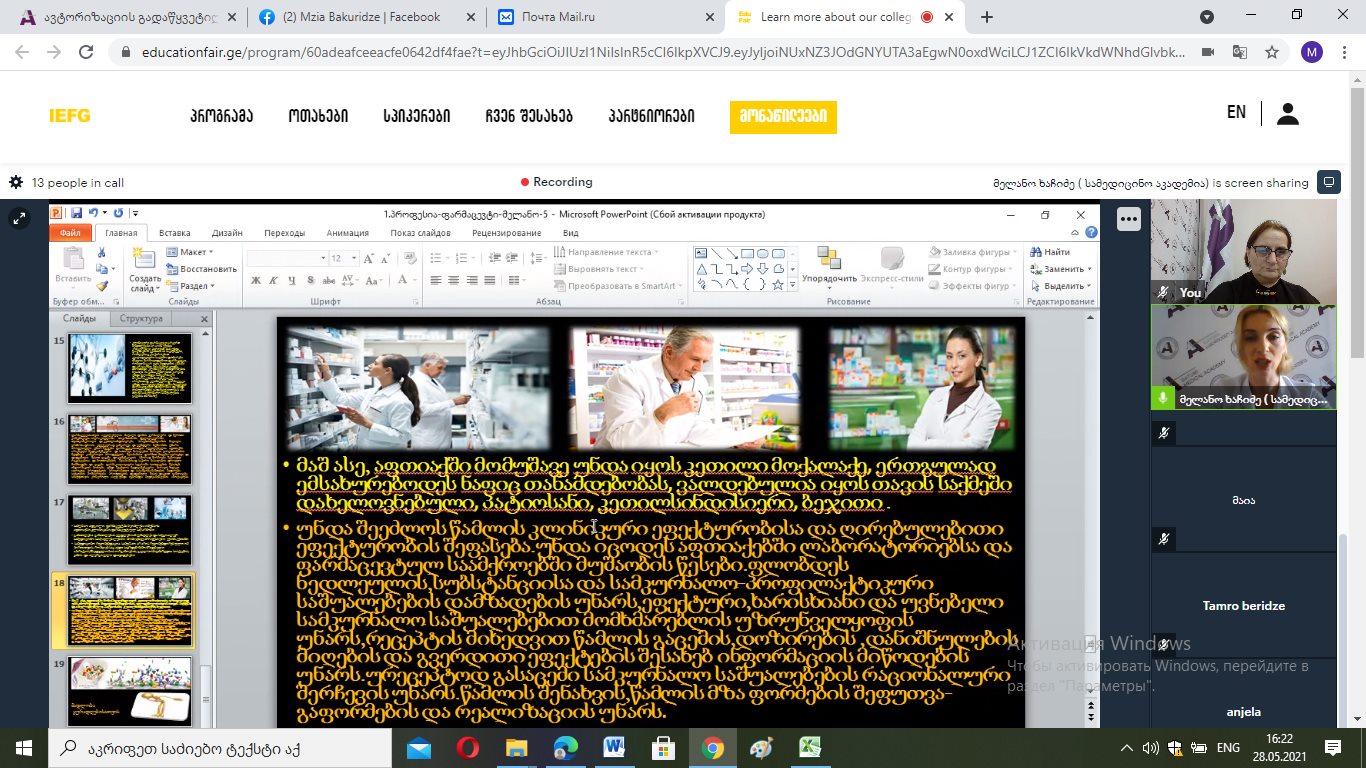This screenshot has width=1366, height=768.
Task: Switch site language using EN selector
Action: (x=1236, y=113)
